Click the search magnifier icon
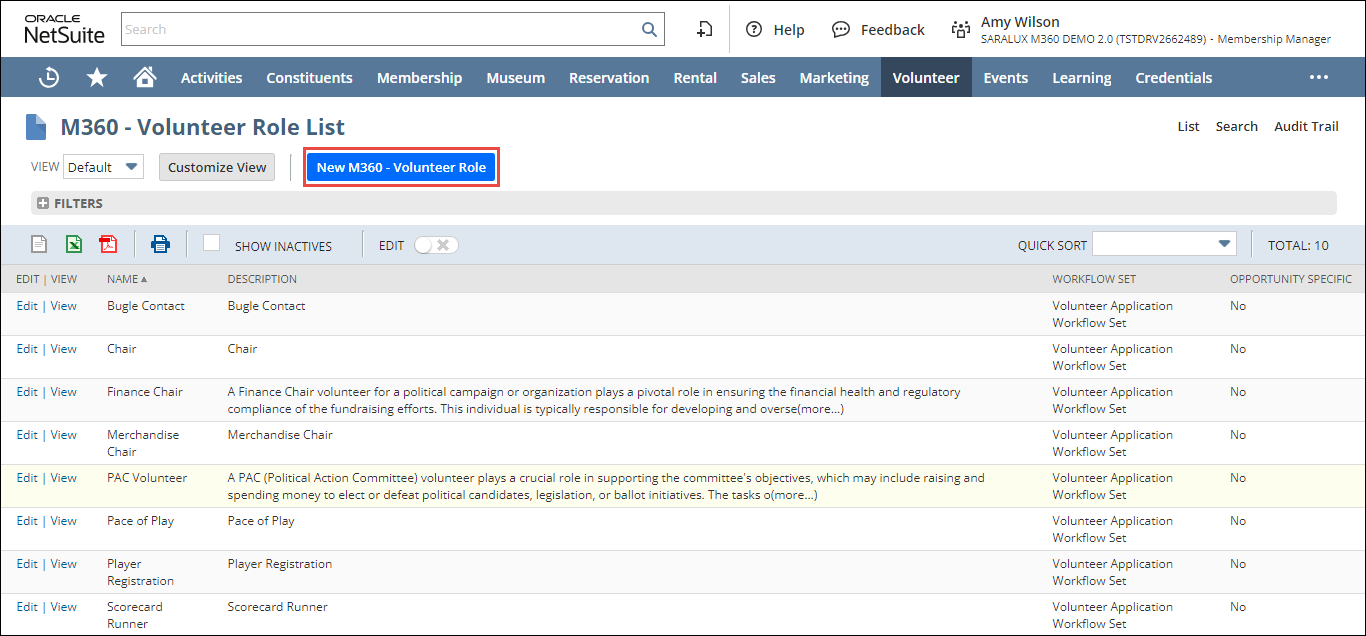 [x=649, y=30]
